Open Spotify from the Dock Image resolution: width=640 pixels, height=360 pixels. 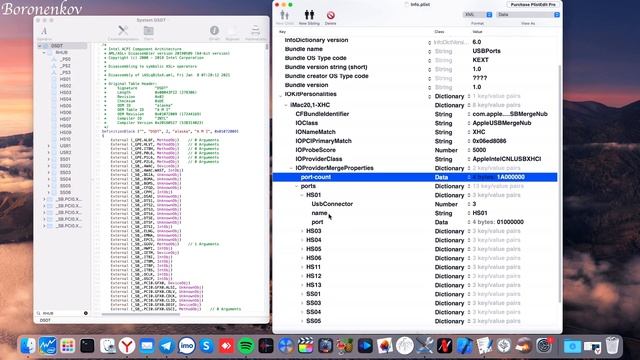click(246, 346)
